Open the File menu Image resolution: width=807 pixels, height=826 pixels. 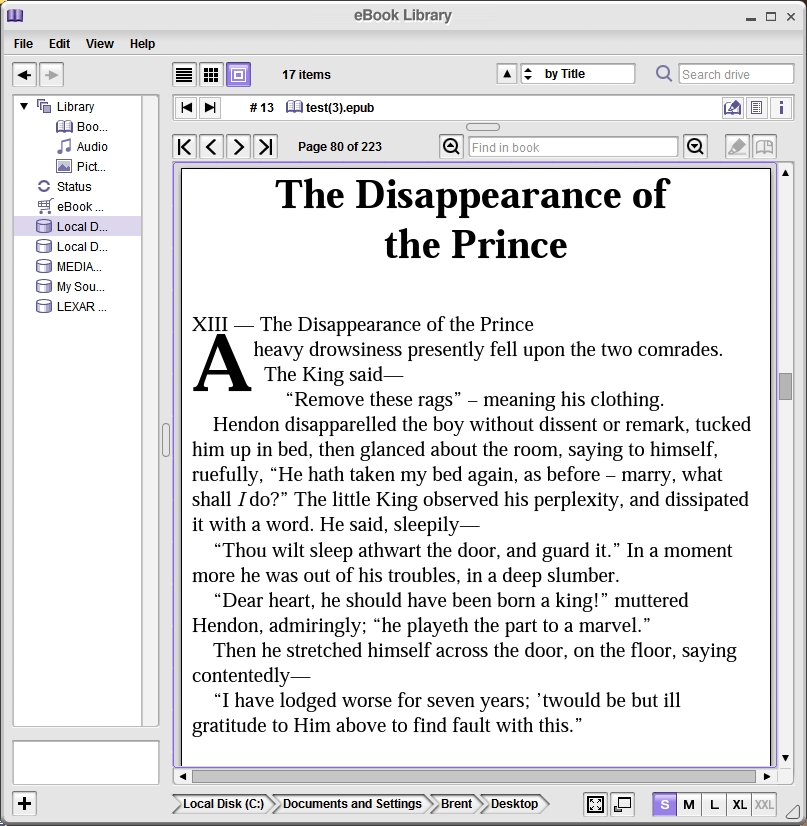click(23, 44)
